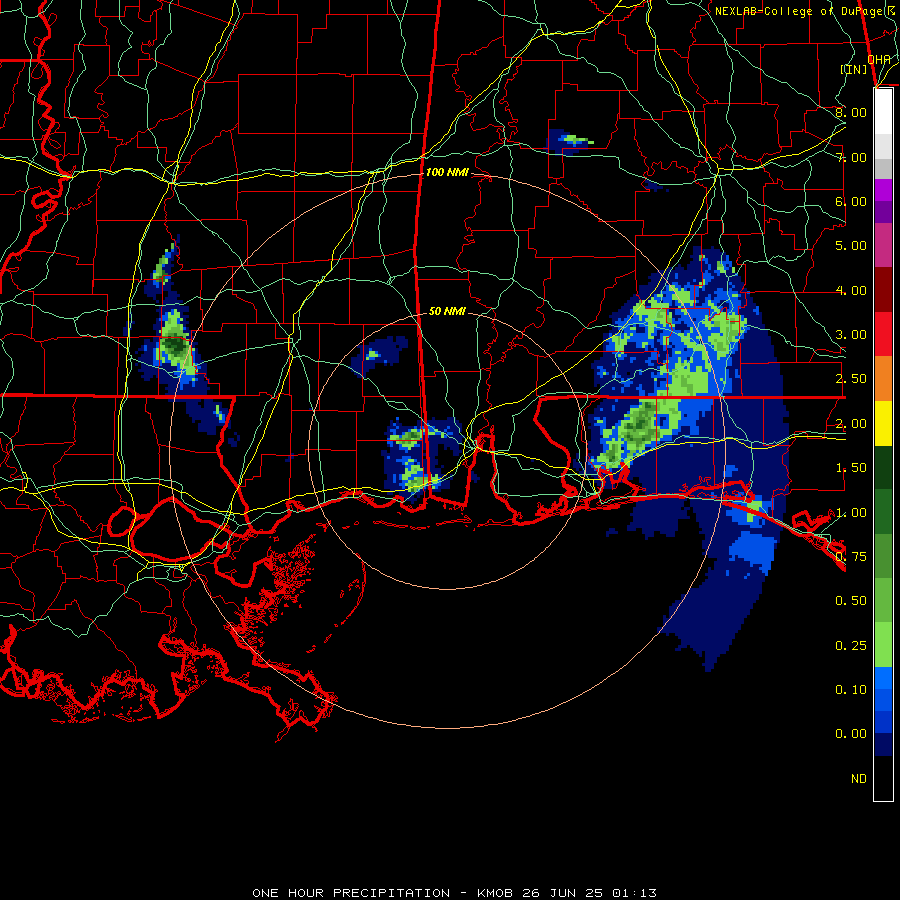Click the [IN] units label
The height and width of the screenshot is (900, 900).
pyautogui.click(x=854, y=69)
